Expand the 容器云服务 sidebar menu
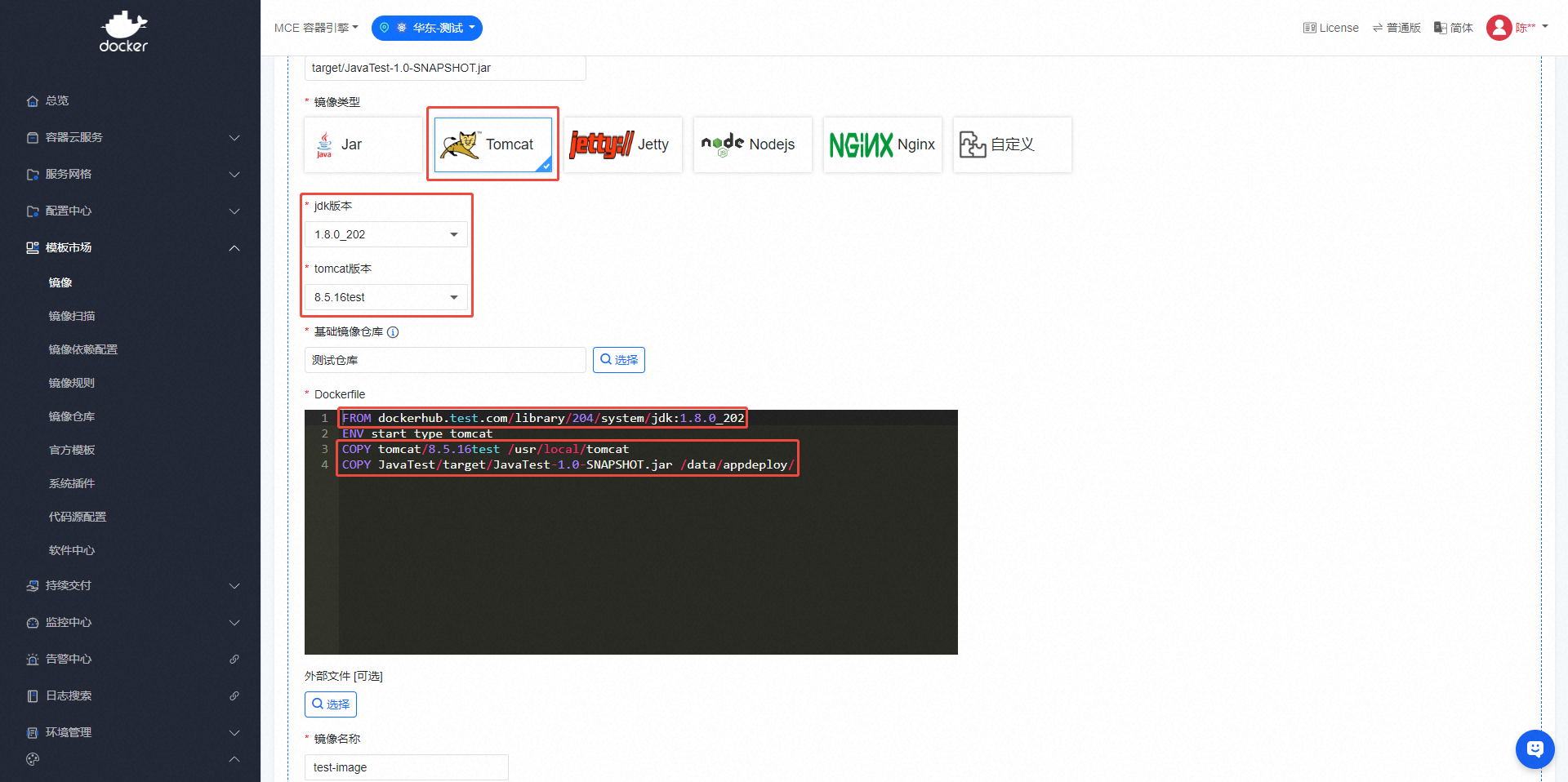Image resolution: width=1568 pixels, height=782 pixels. point(131,137)
